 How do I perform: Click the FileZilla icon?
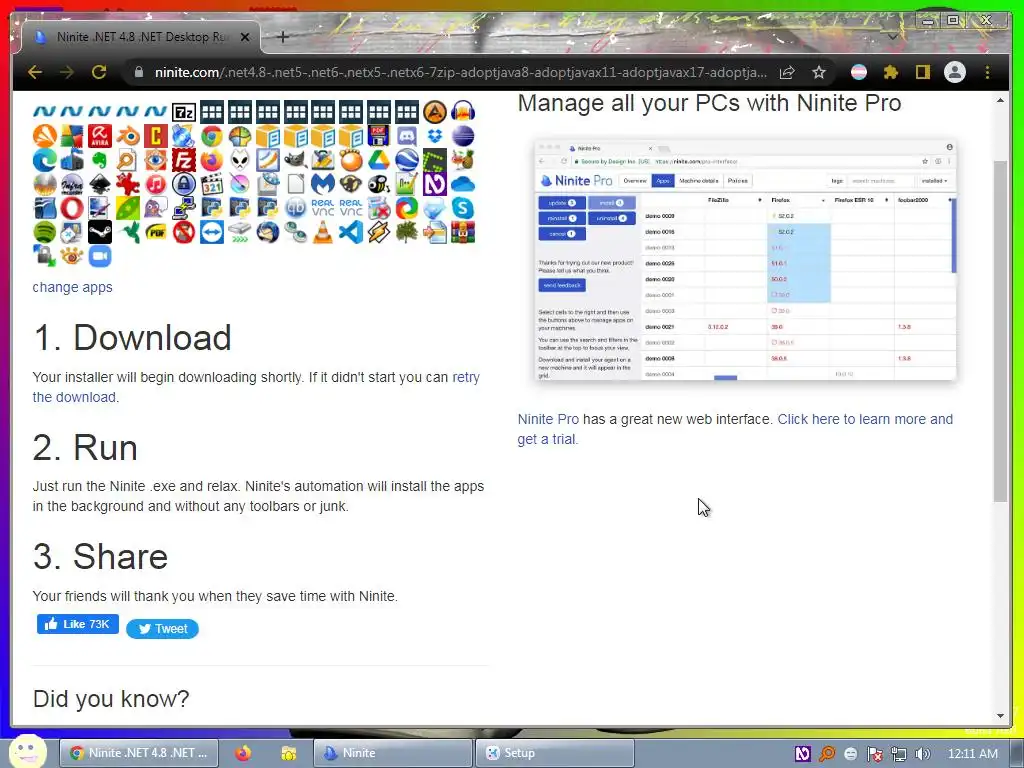(184, 160)
